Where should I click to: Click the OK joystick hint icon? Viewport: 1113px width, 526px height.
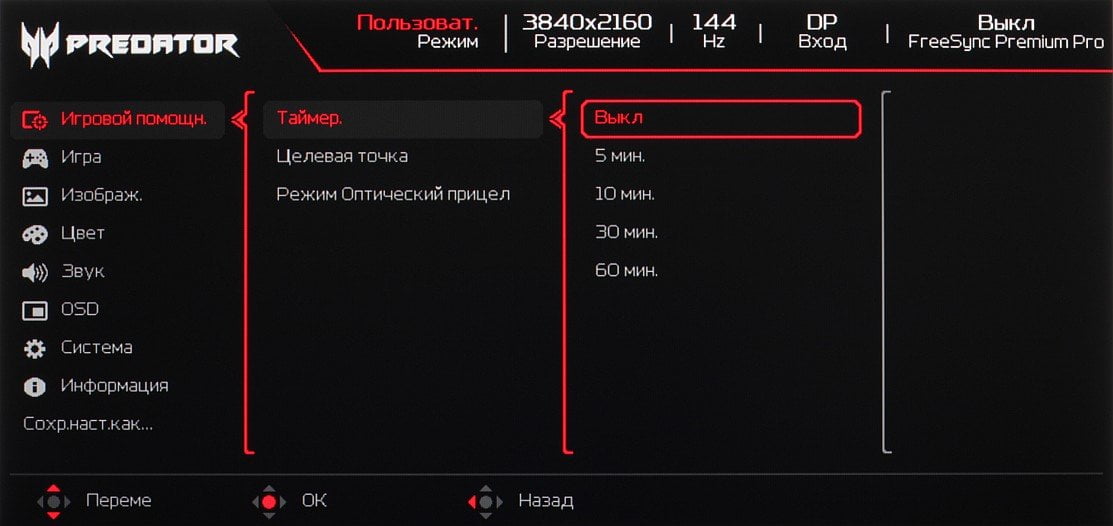click(269, 502)
